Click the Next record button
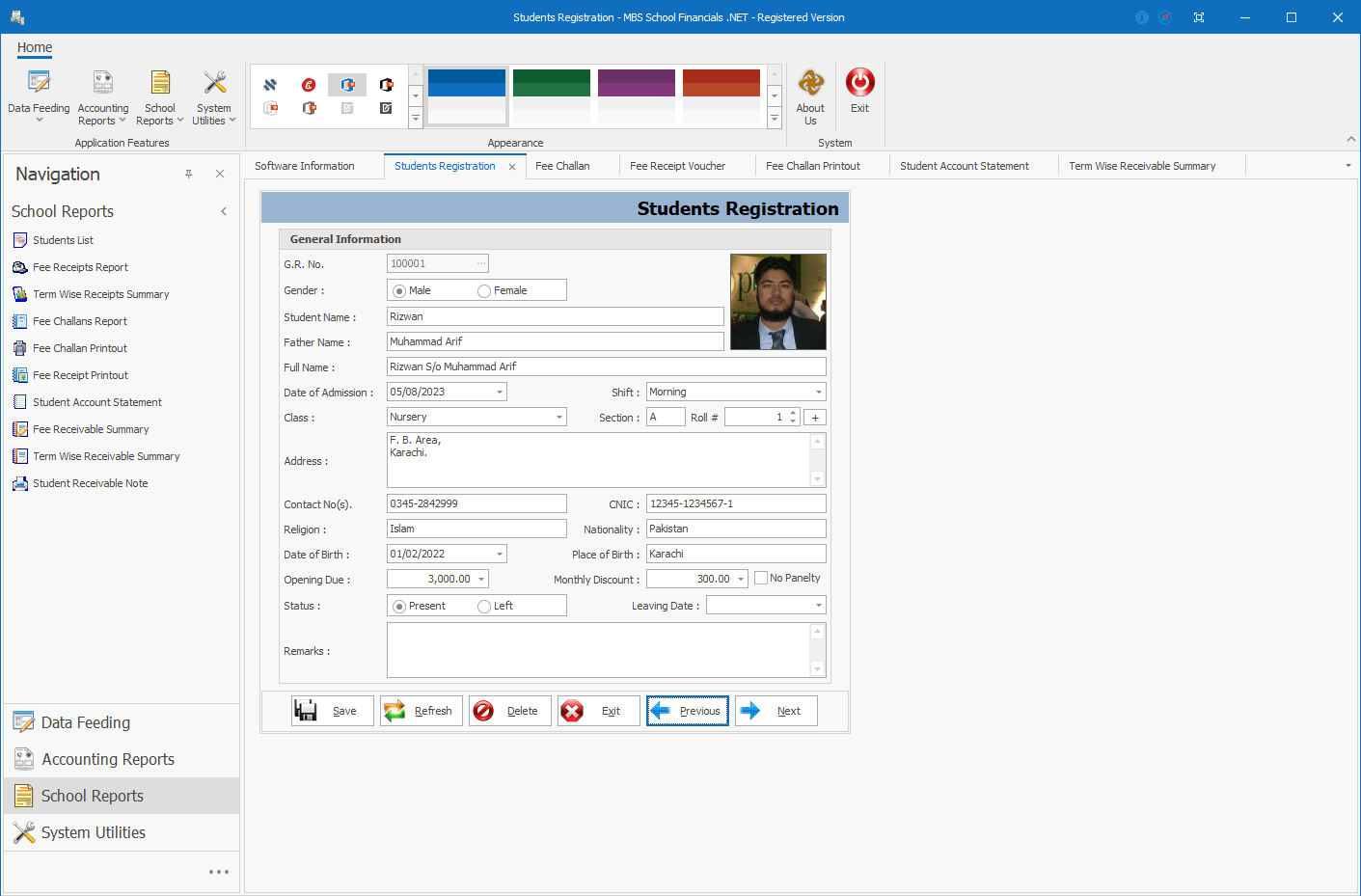Screen dimensions: 1361x896 (x=776, y=711)
